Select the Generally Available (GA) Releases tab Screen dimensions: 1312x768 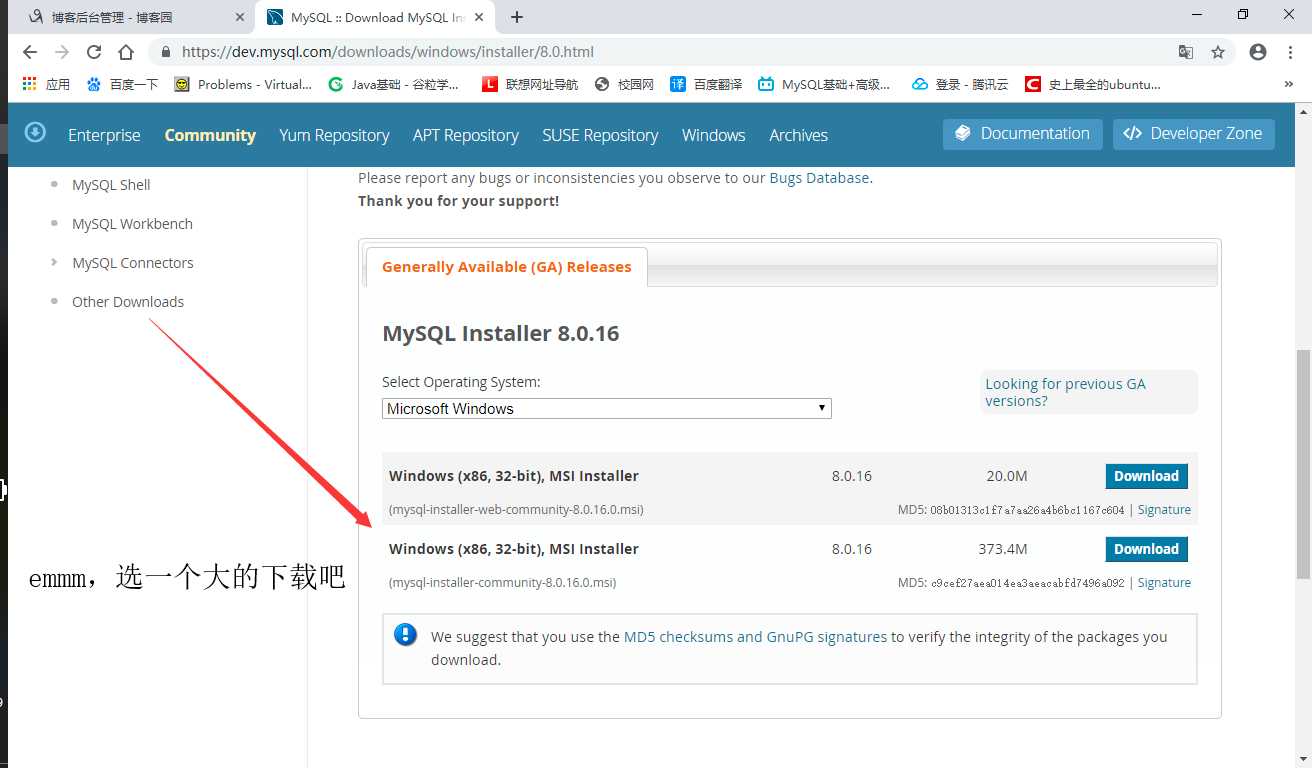[x=507, y=267]
